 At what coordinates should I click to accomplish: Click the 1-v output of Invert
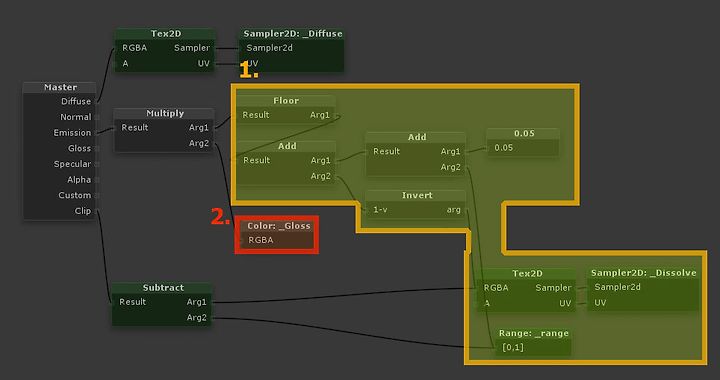(x=380, y=210)
